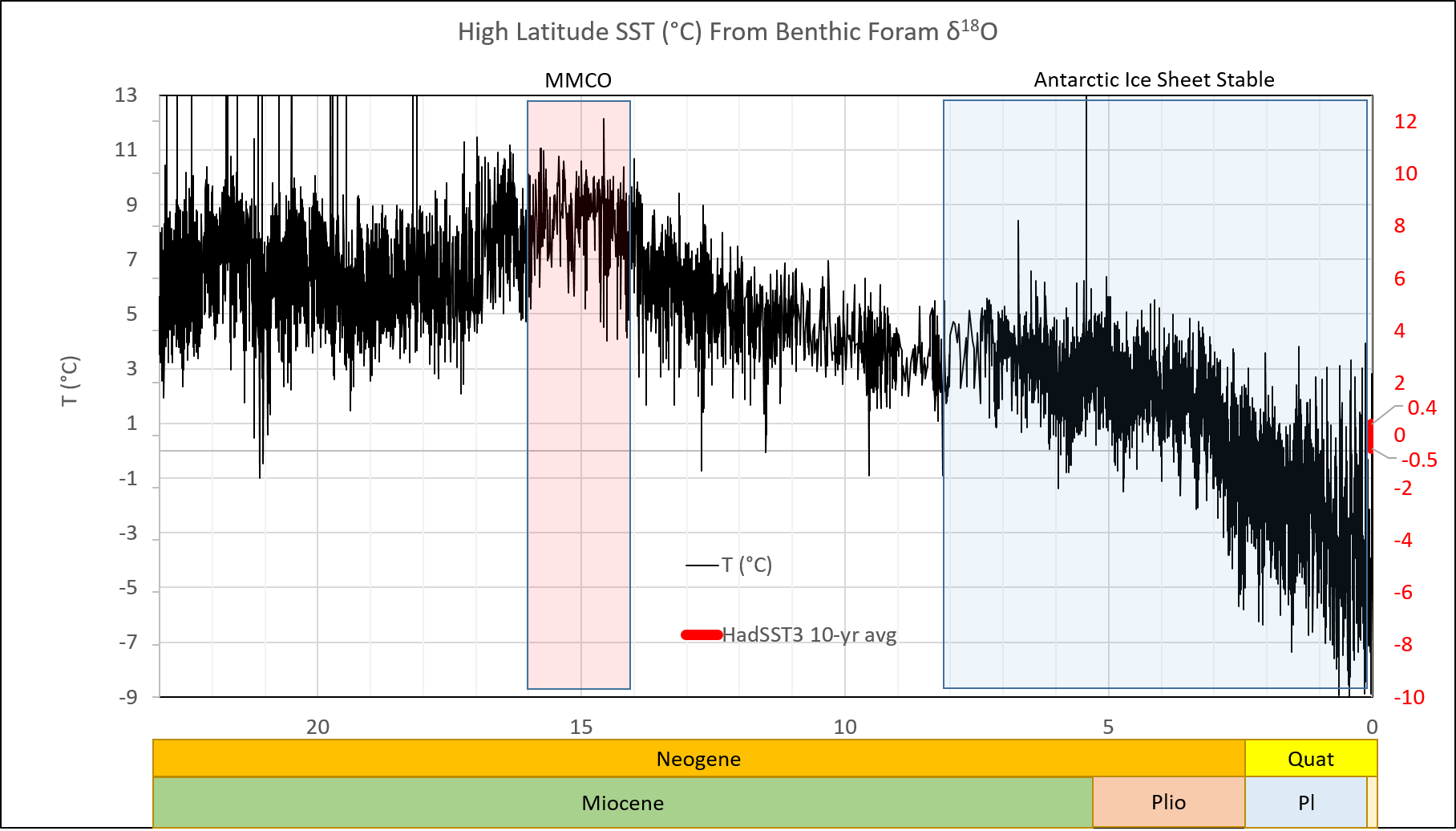Click the Pl epoch bar
This screenshot has width=1456, height=831.
click(x=1306, y=802)
